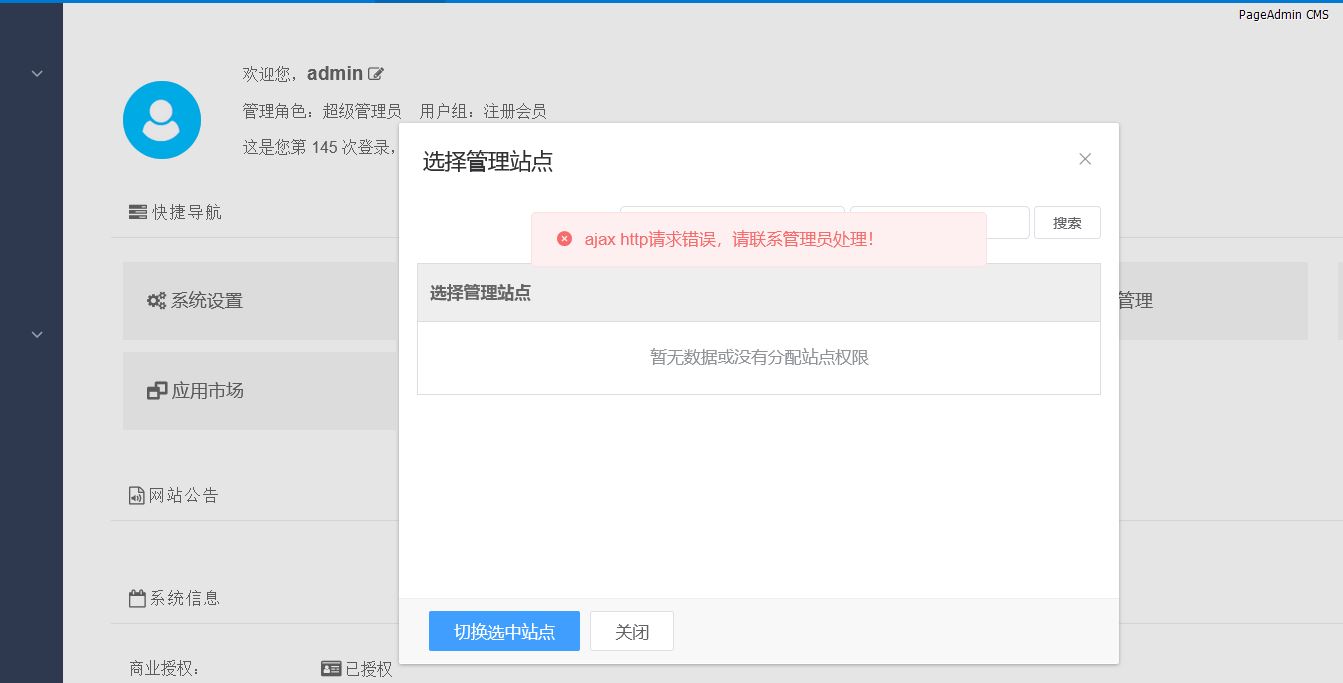Click the red error icon in the alert
The width and height of the screenshot is (1343, 683).
564,239
